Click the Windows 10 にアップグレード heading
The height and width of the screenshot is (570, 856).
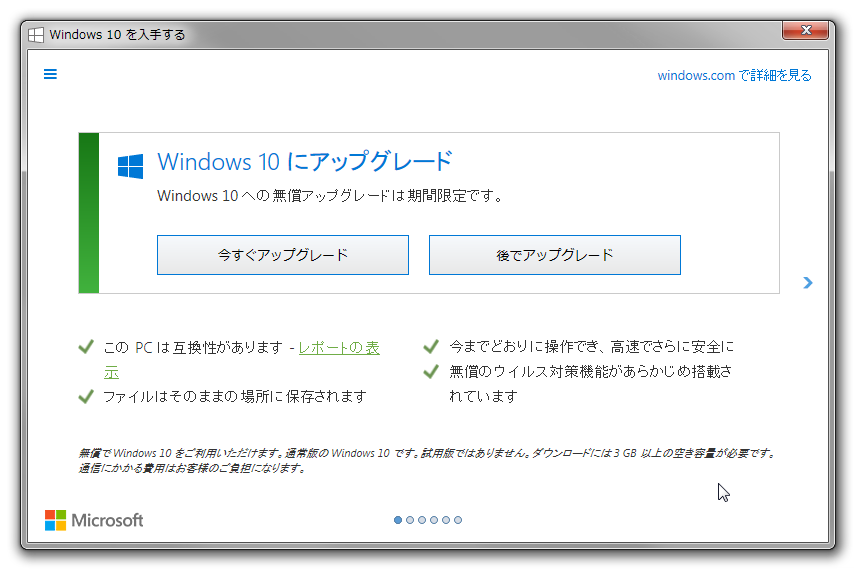tap(305, 162)
